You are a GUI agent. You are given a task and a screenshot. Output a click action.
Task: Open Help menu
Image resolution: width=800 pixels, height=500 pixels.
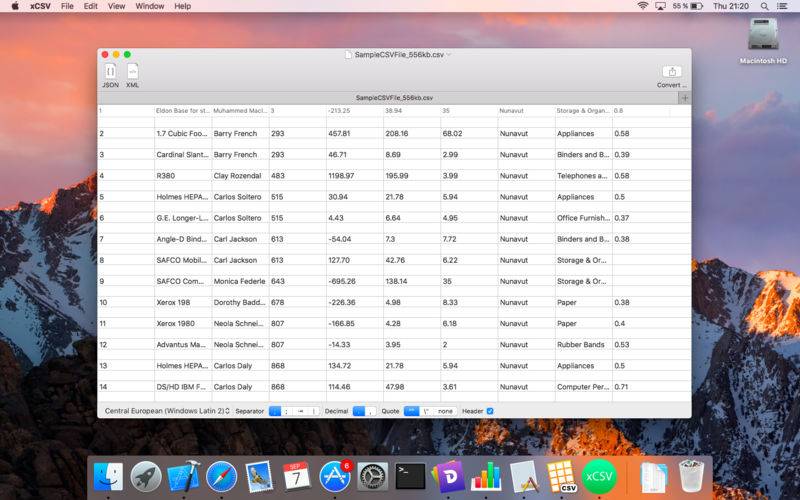pyautogui.click(x=182, y=6)
